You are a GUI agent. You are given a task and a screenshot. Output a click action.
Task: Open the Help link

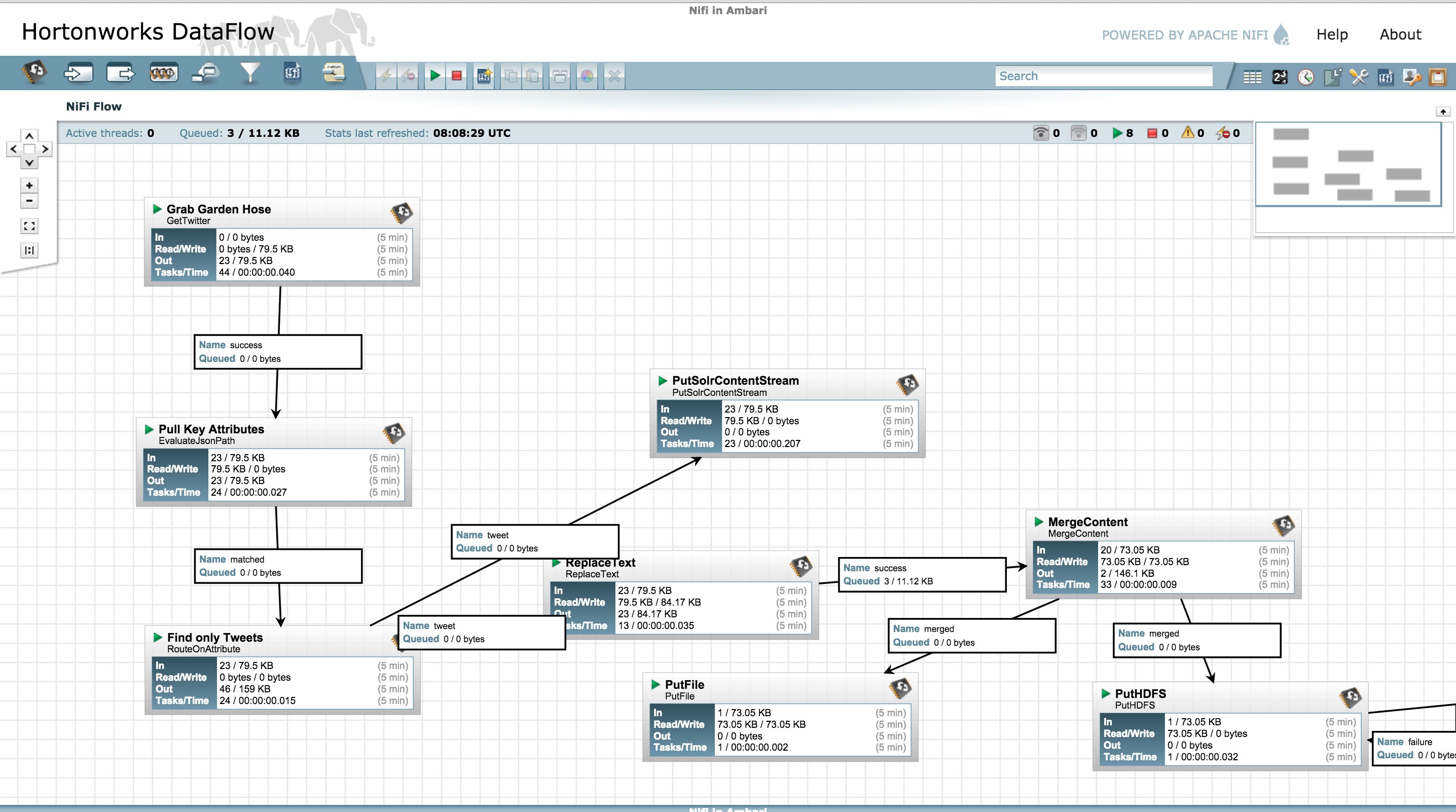pos(1332,34)
